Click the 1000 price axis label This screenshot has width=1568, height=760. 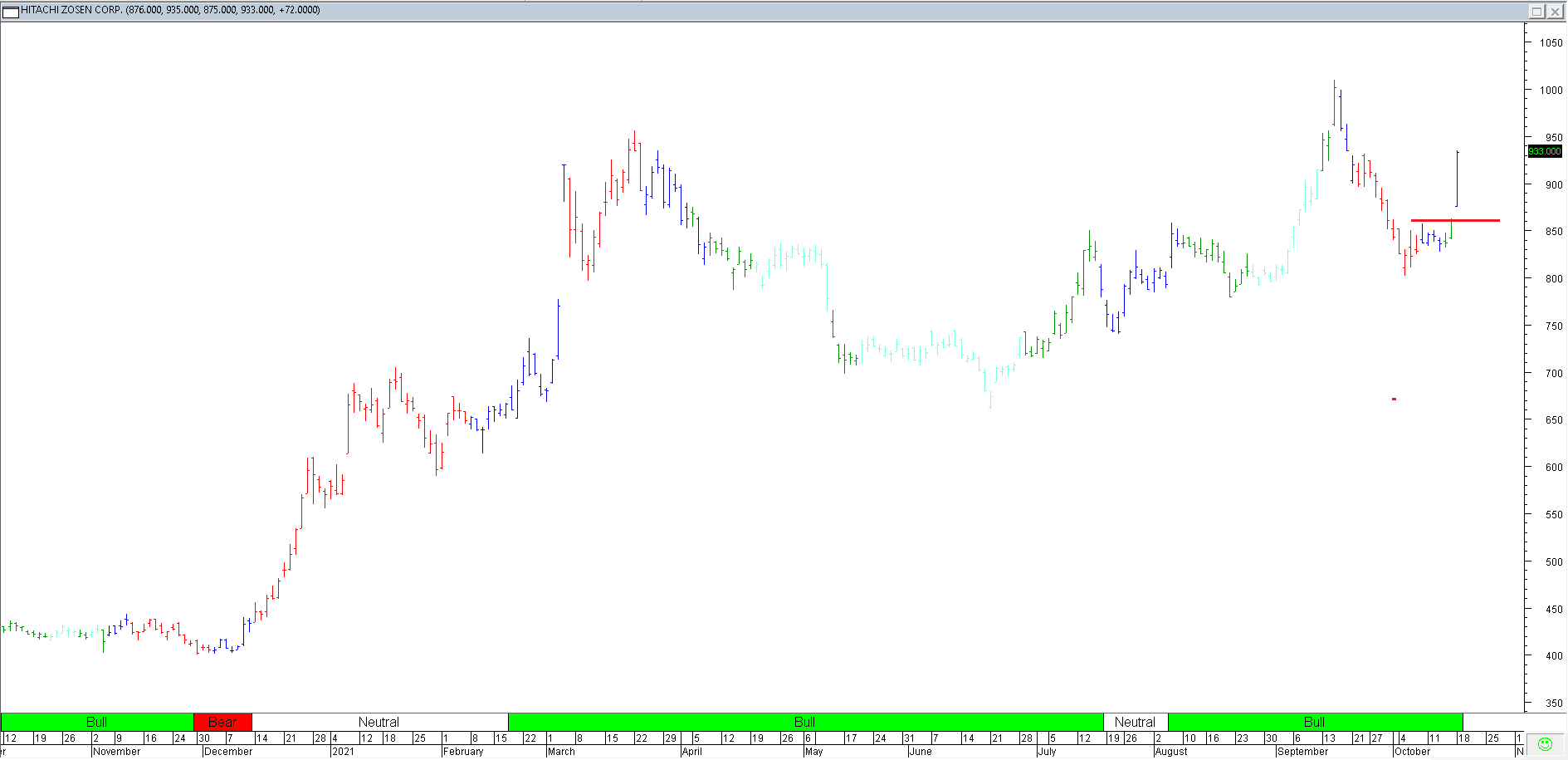point(1551,91)
